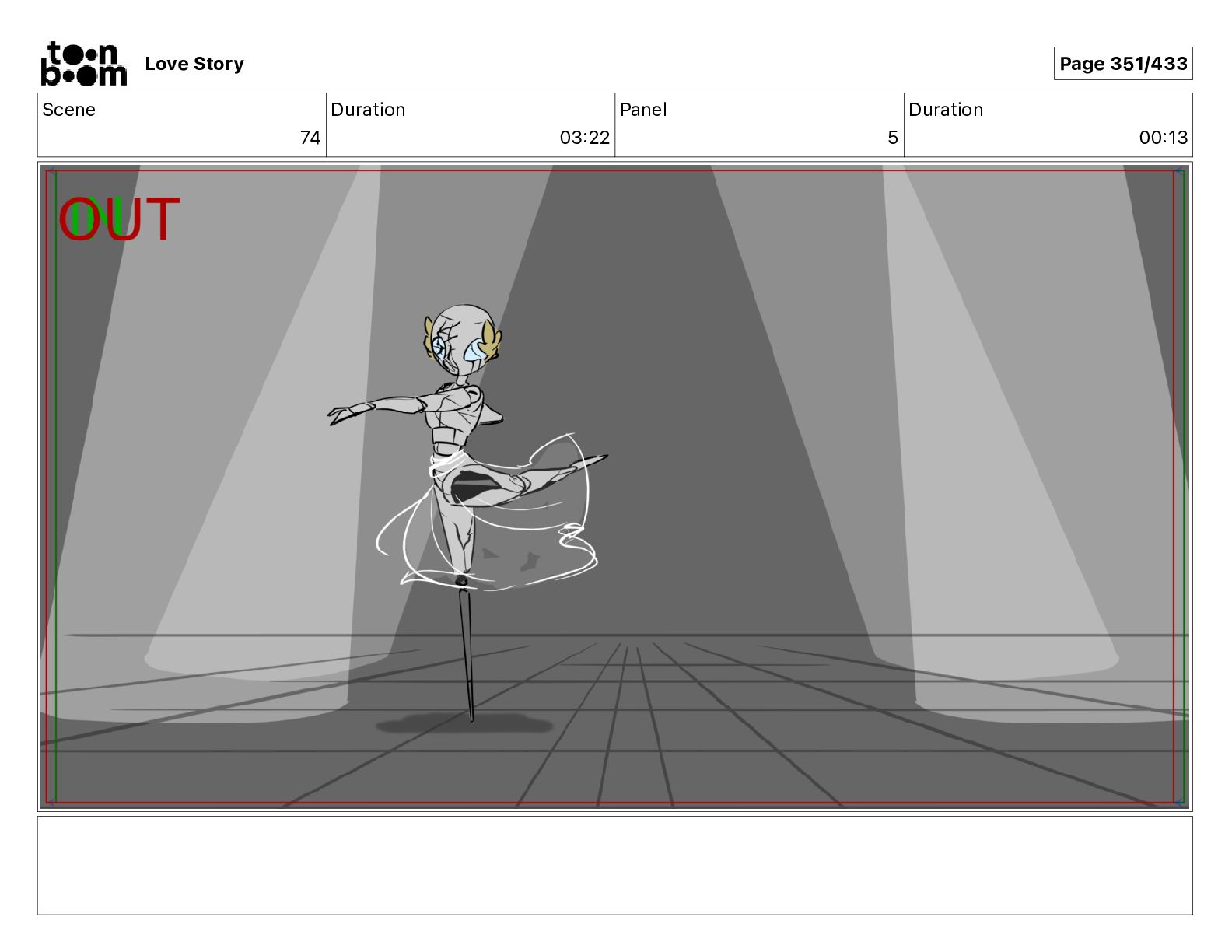Click the 'OUT' camera label
Viewport: 1232px width, 952px height.
[120, 219]
